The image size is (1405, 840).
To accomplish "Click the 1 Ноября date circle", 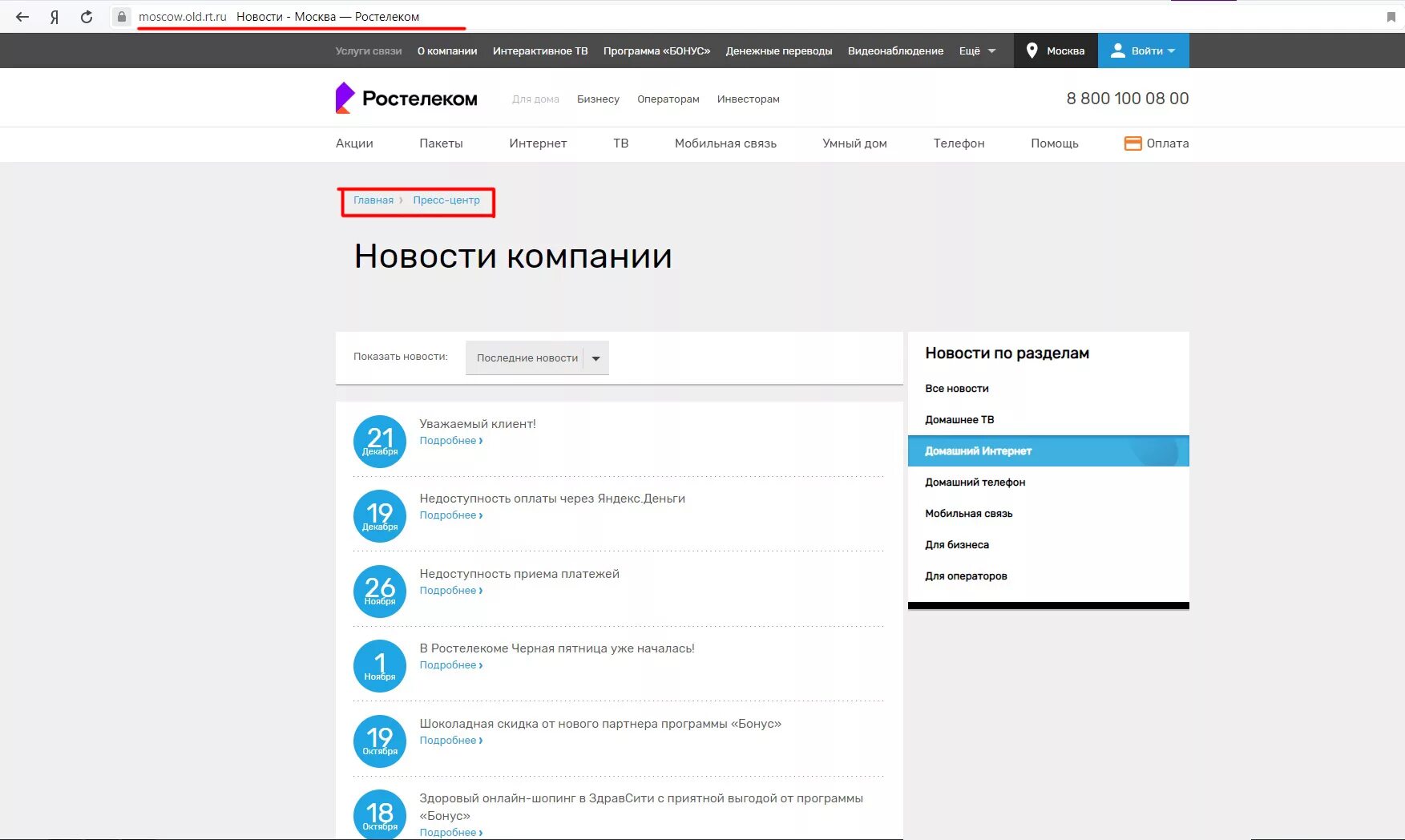I will 380,666.
